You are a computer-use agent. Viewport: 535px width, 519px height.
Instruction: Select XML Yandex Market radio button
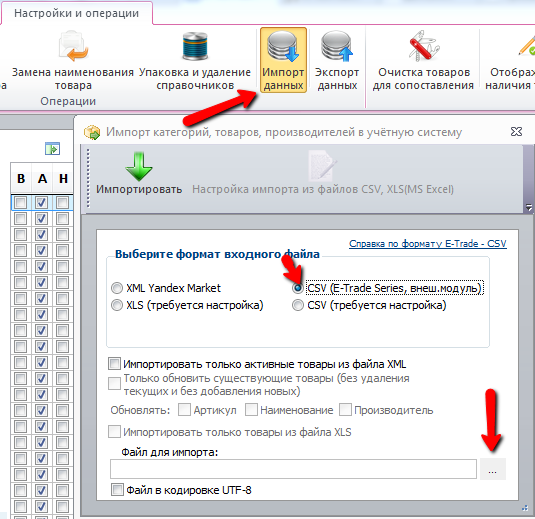pyautogui.click(x=117, y=288)
